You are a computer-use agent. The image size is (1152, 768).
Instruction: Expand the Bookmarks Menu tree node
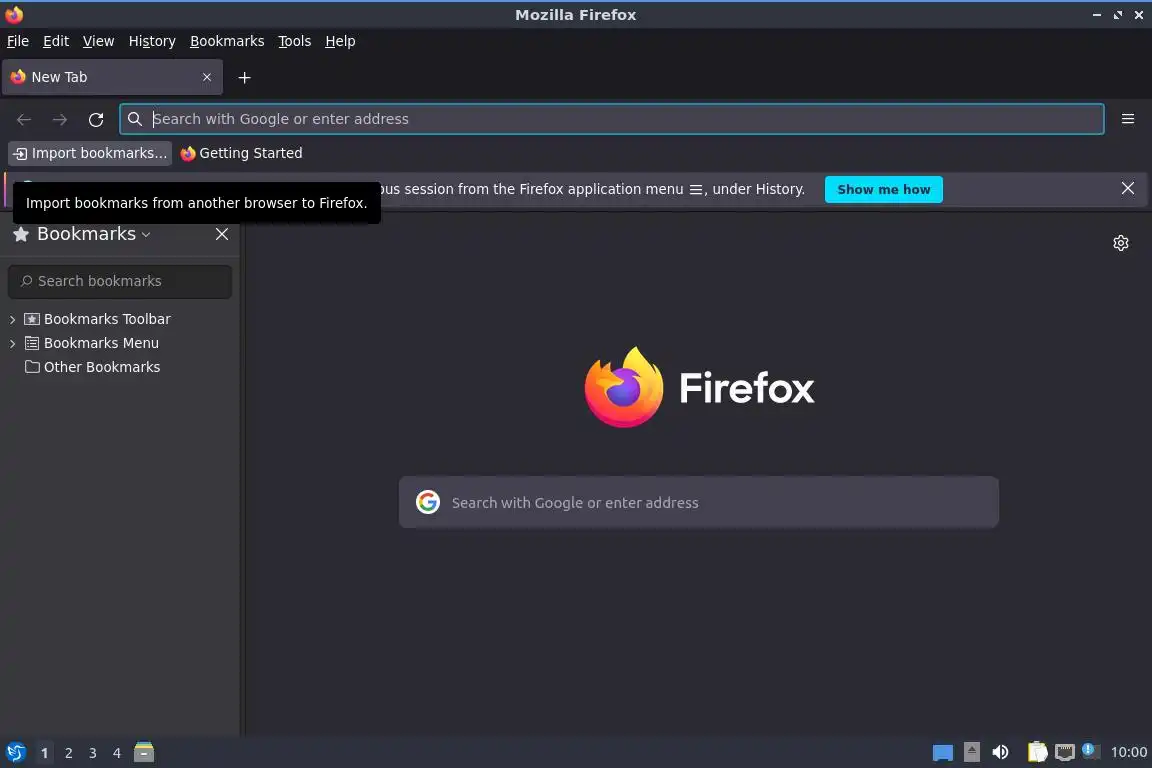tap(12, 343)
